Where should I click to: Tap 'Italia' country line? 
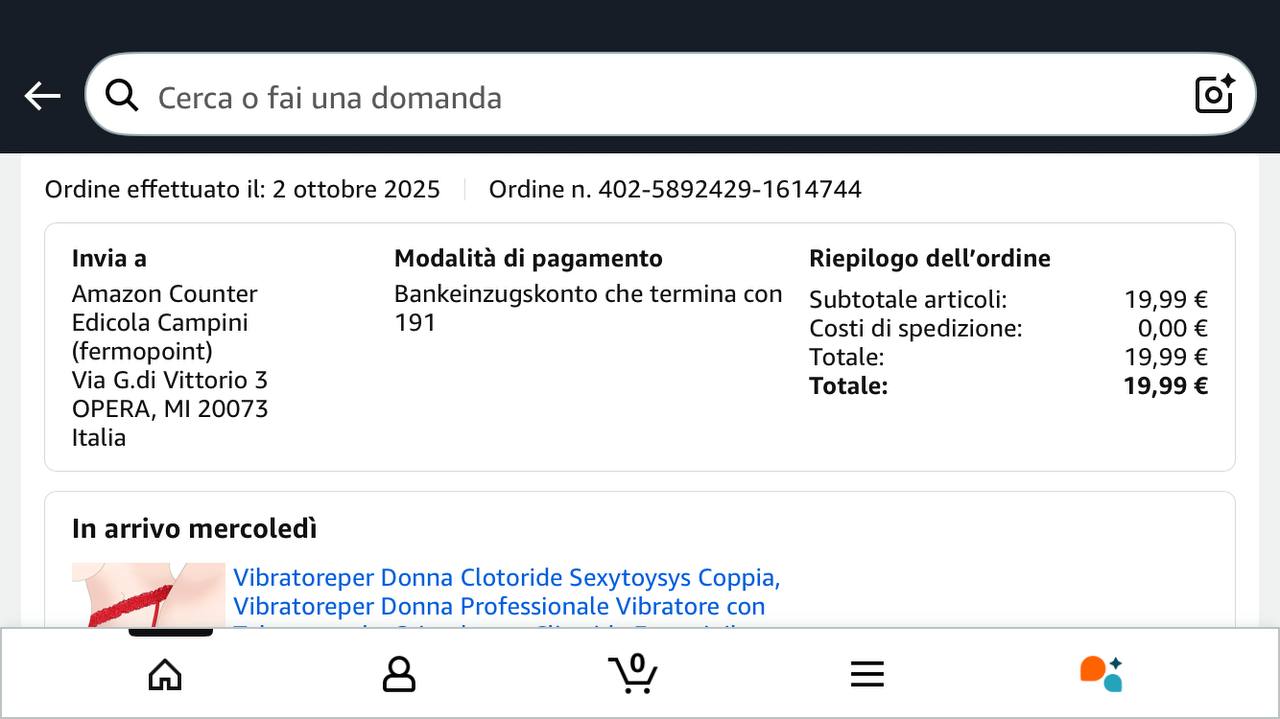(99, 437)
